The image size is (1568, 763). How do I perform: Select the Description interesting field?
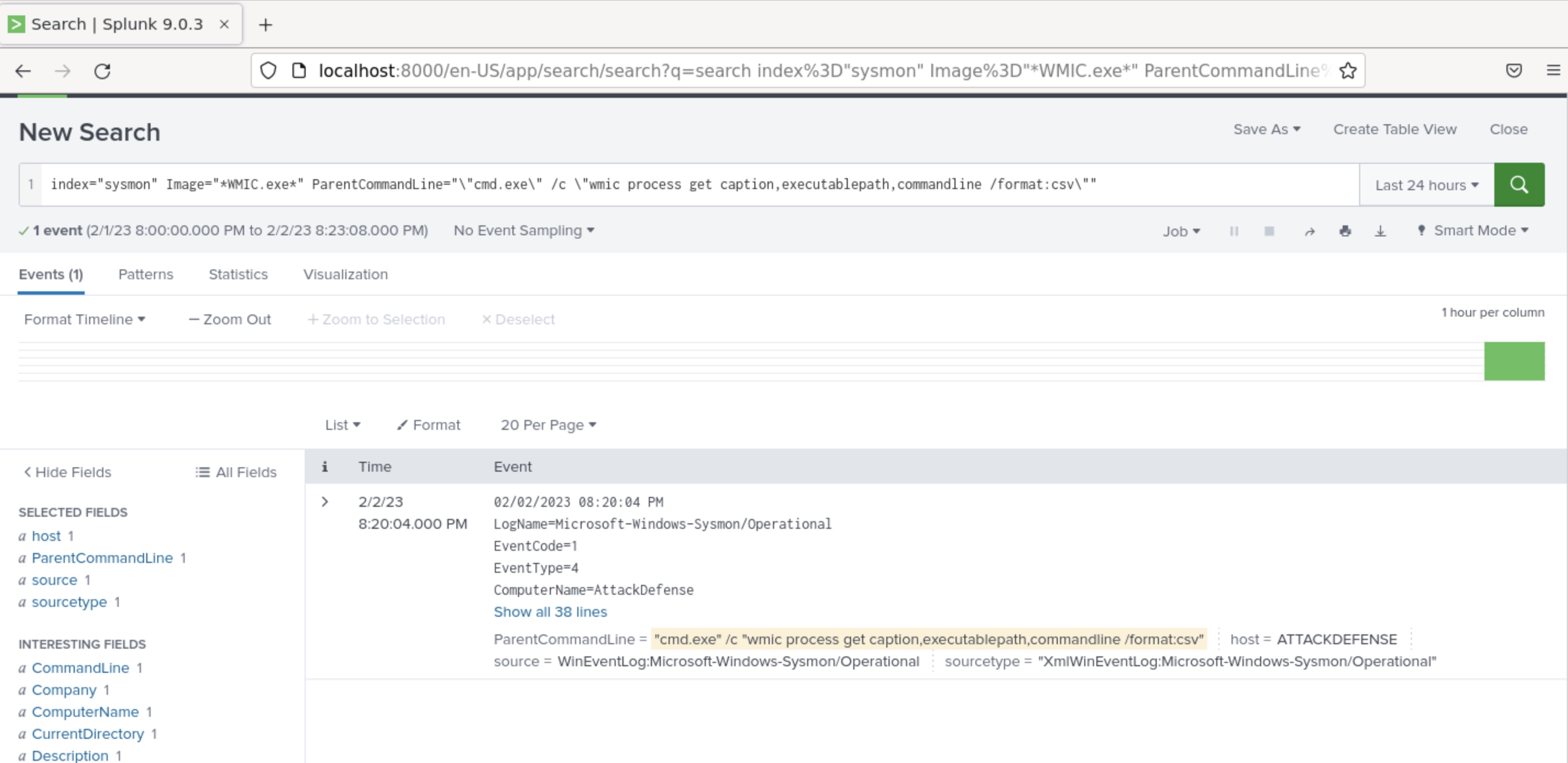pos(70,756)
